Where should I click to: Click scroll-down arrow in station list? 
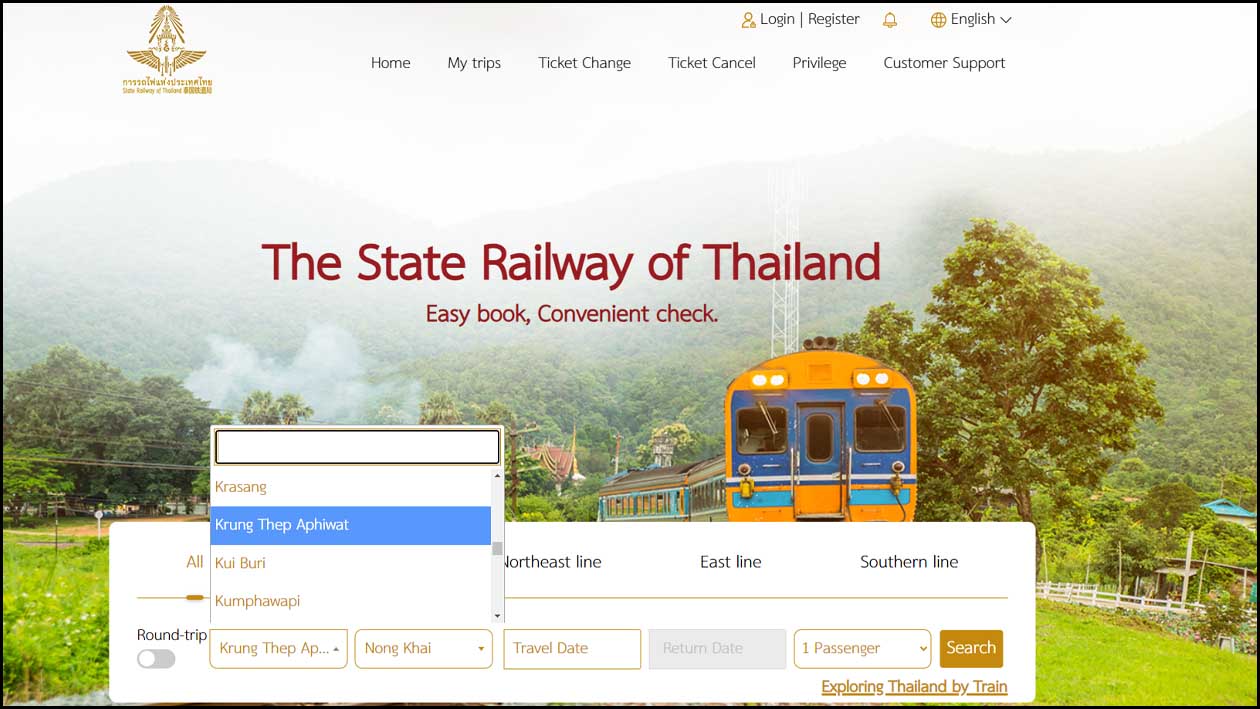pyautogui.click(x=497, y=616)
